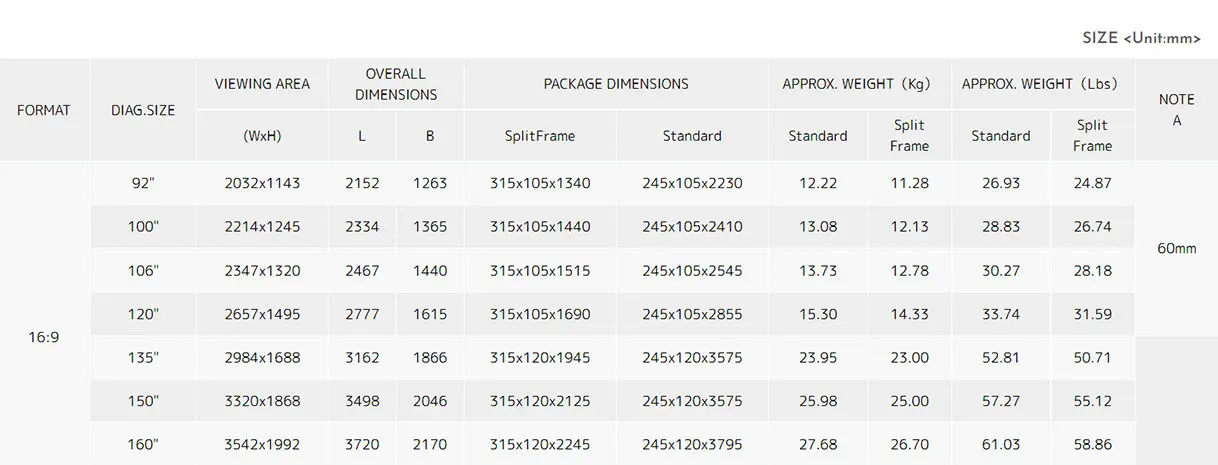Click the 315x105x1515 package dimension cell
The width and height of the screenshot is (1218, 465).
tap(540, 271)
